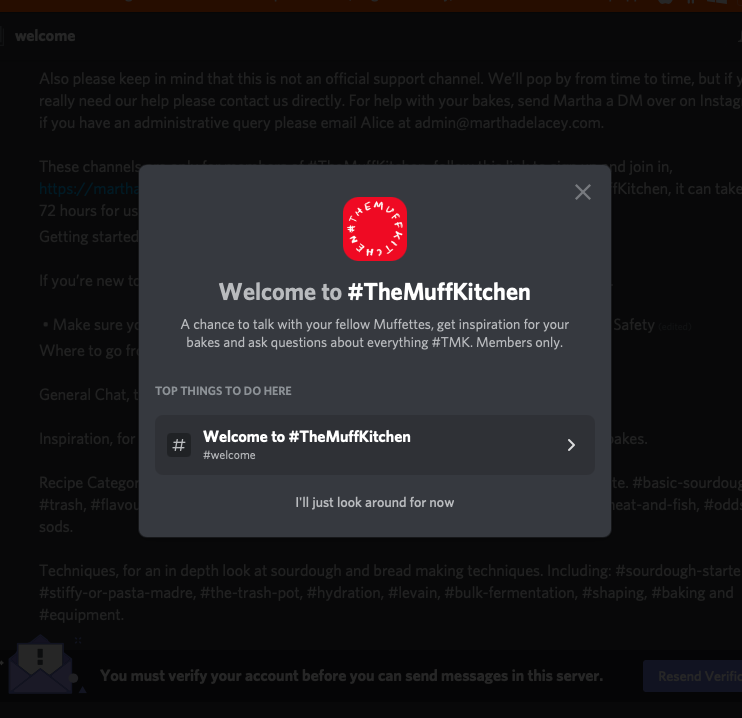Screen dimensions: 742x718
Task: Open the https://martha link in background chat
Action: click(x=89, y=189)
